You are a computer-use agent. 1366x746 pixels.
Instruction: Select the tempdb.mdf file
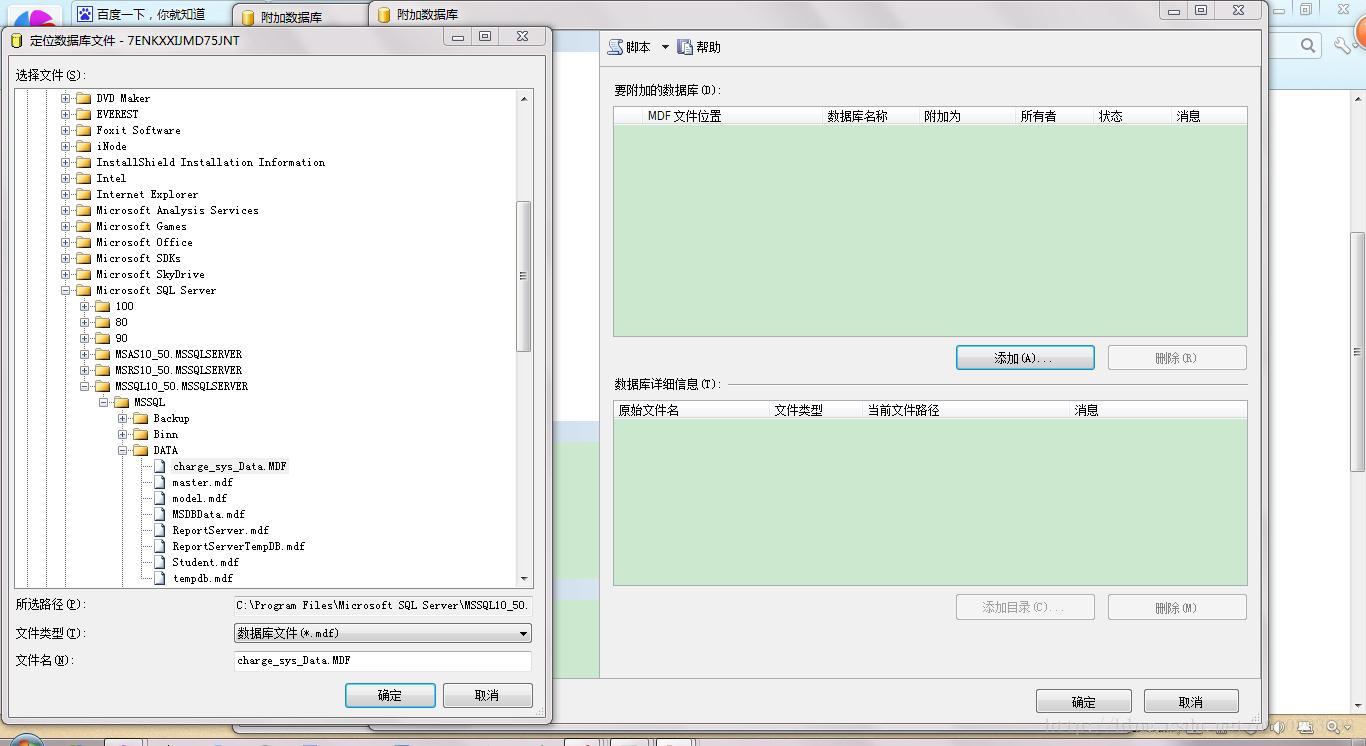tap(202, 578)
